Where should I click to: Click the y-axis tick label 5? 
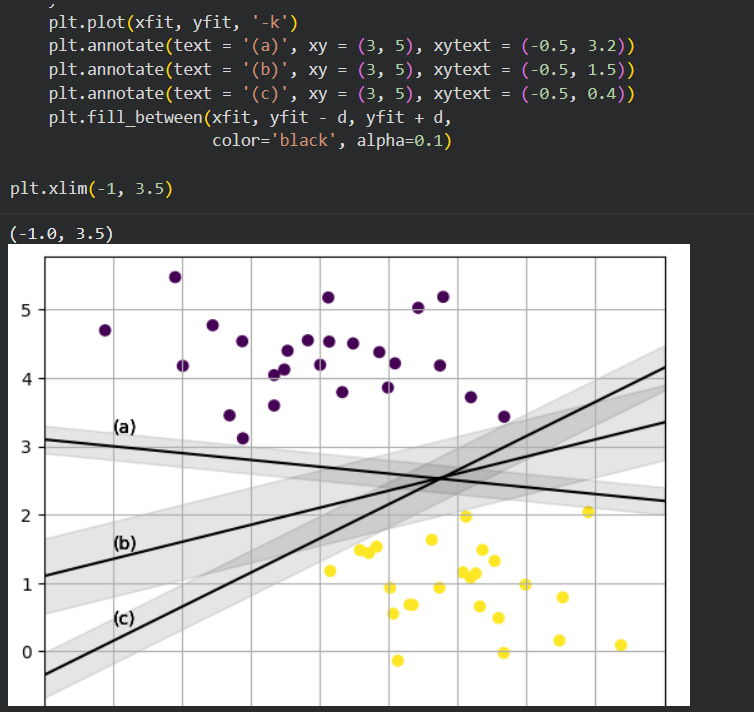pyautogui.click(x=26, y=311)
